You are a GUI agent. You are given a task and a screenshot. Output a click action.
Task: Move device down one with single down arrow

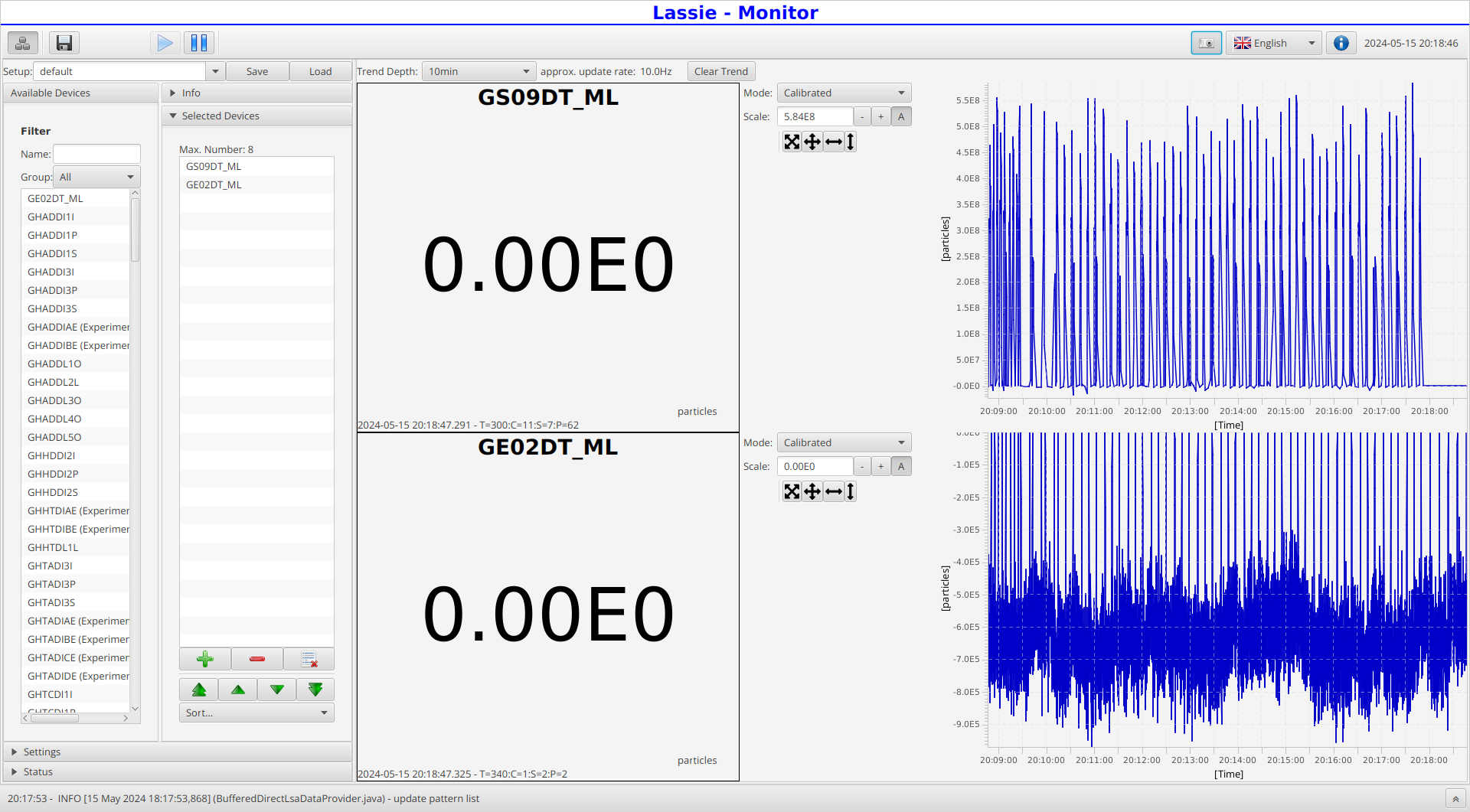pyautogui.click(x=277, y=690)
